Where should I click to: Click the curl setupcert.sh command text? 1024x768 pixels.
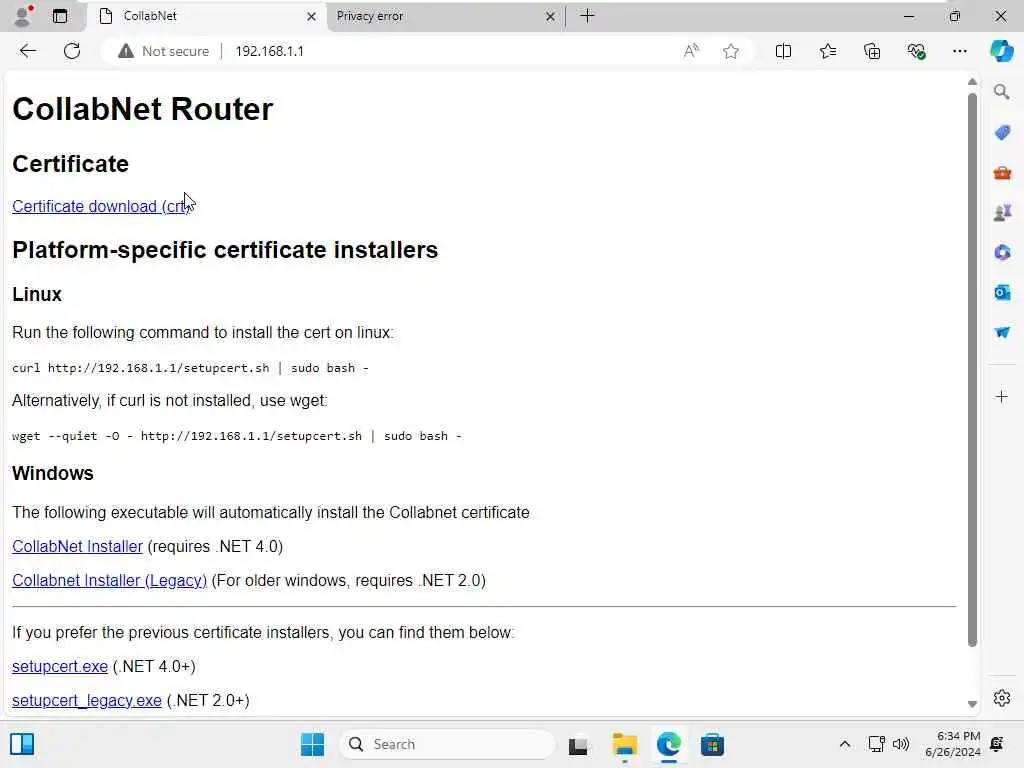pos(190,368)
